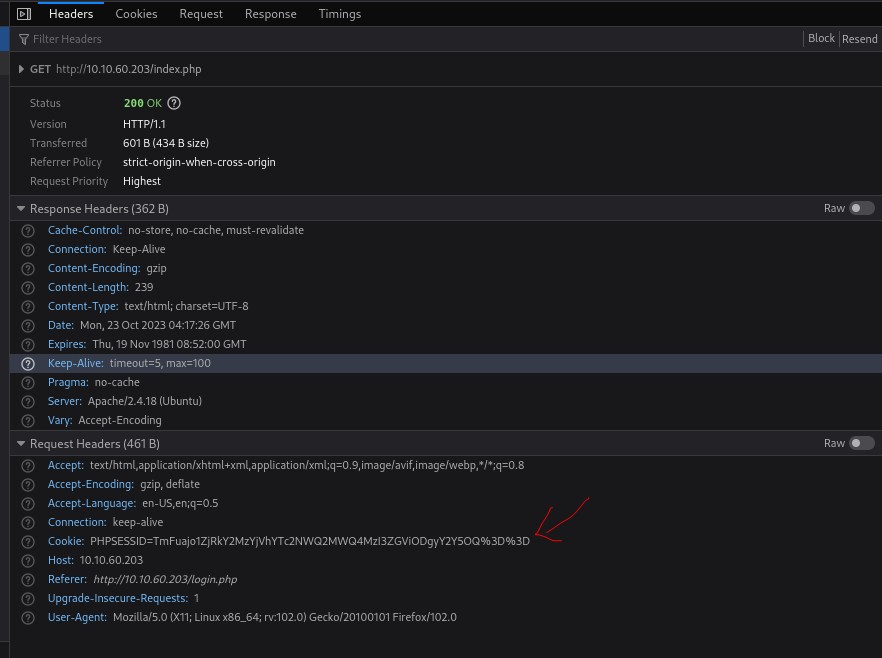Open the Response tab
This screenshot has height=658, width=882.
270,14
